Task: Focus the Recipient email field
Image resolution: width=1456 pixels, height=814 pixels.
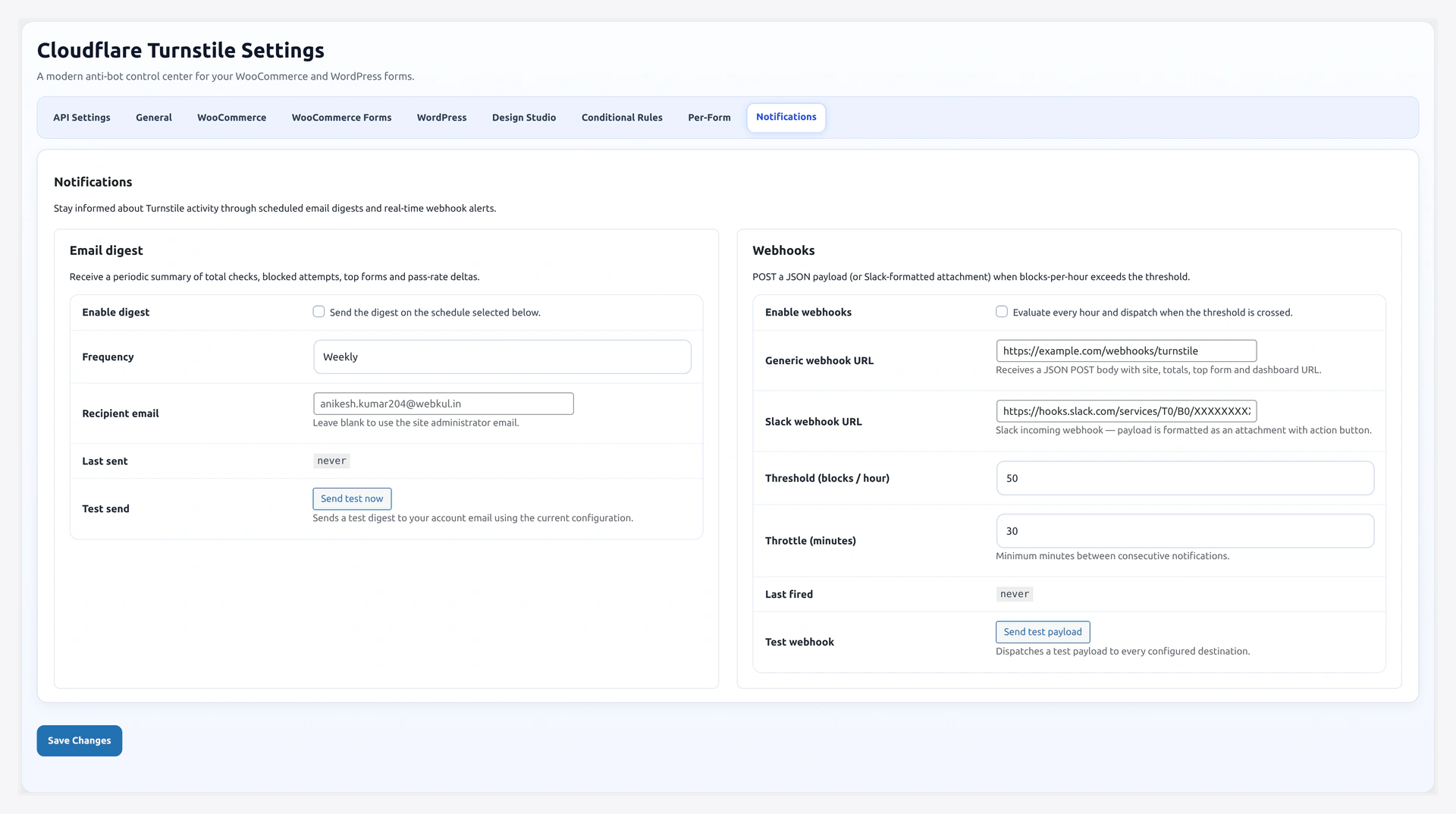Action: point(443,404)
